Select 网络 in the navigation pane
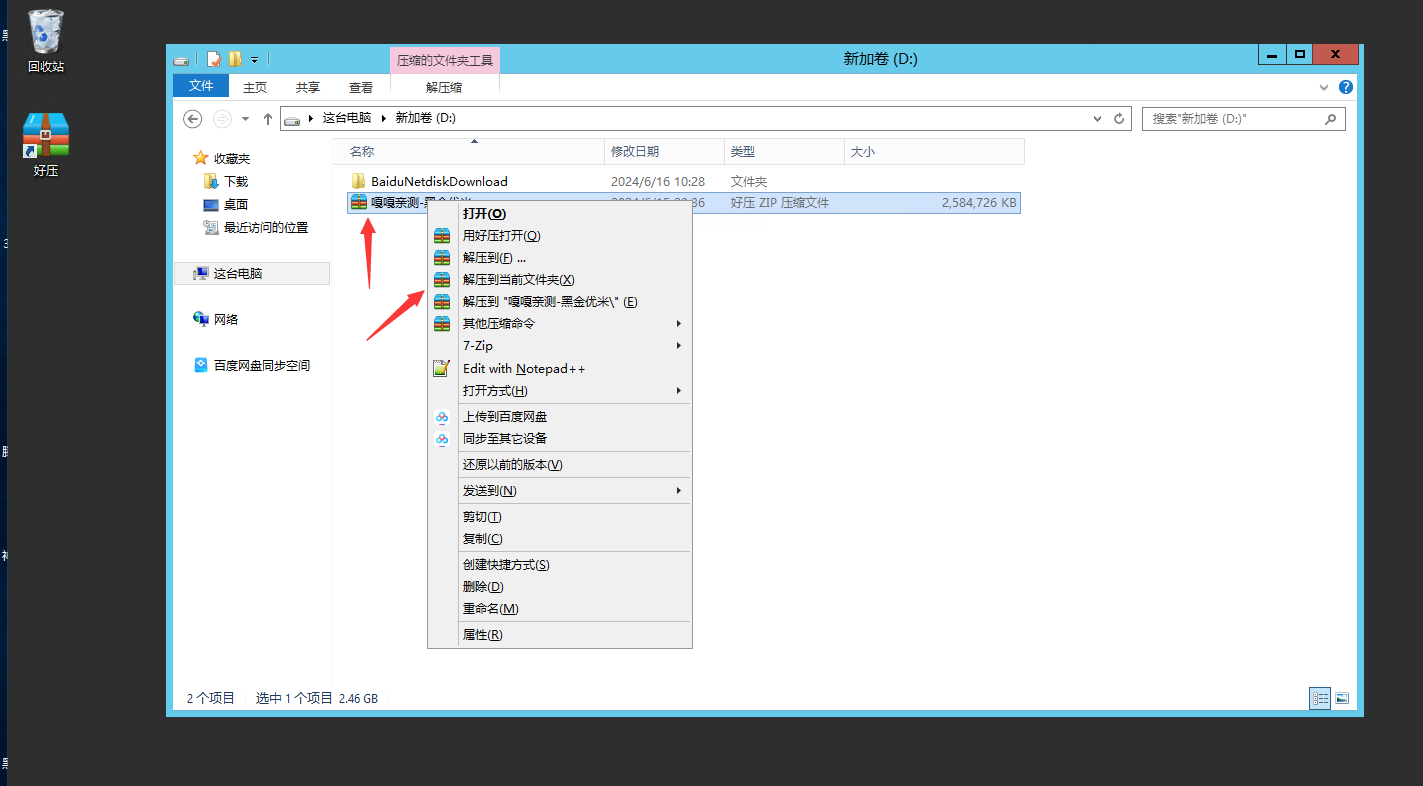This screenshot has width=1423, height=786. point(216,319)
